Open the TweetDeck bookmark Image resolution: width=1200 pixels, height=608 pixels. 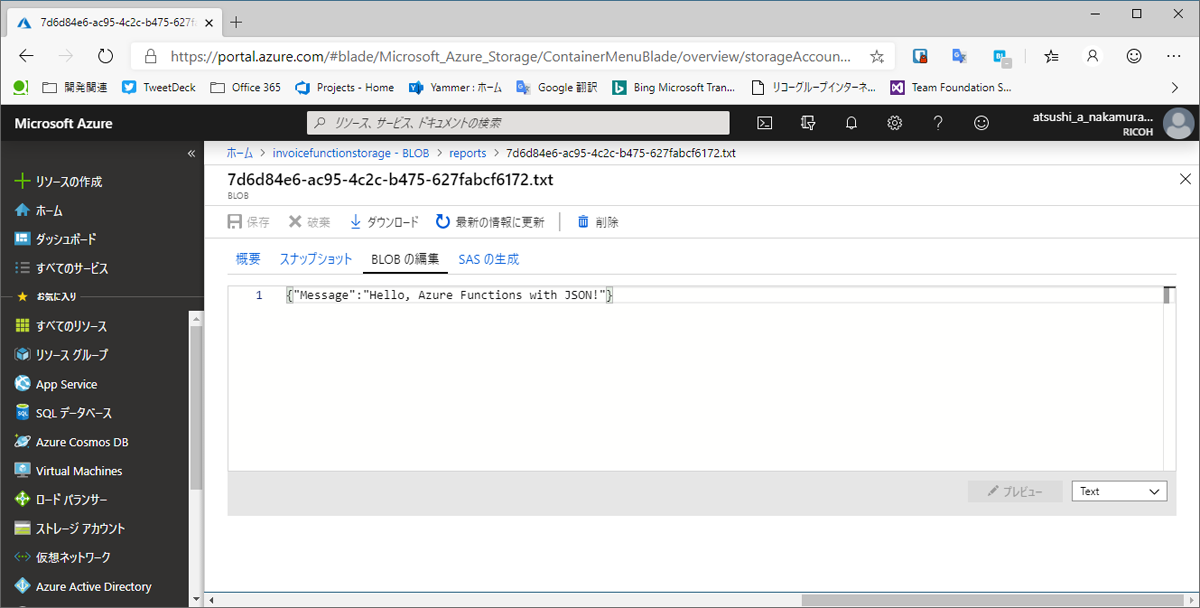[159, 88]
